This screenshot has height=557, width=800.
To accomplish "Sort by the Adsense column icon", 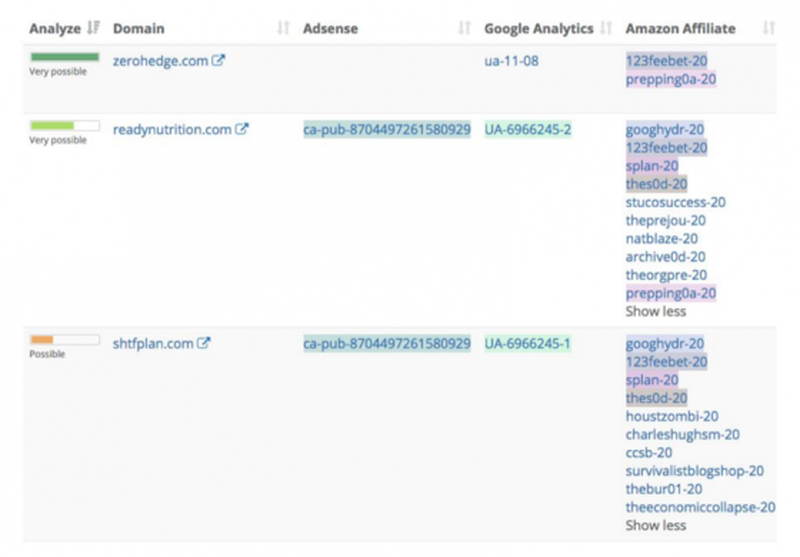I will 464,28.
